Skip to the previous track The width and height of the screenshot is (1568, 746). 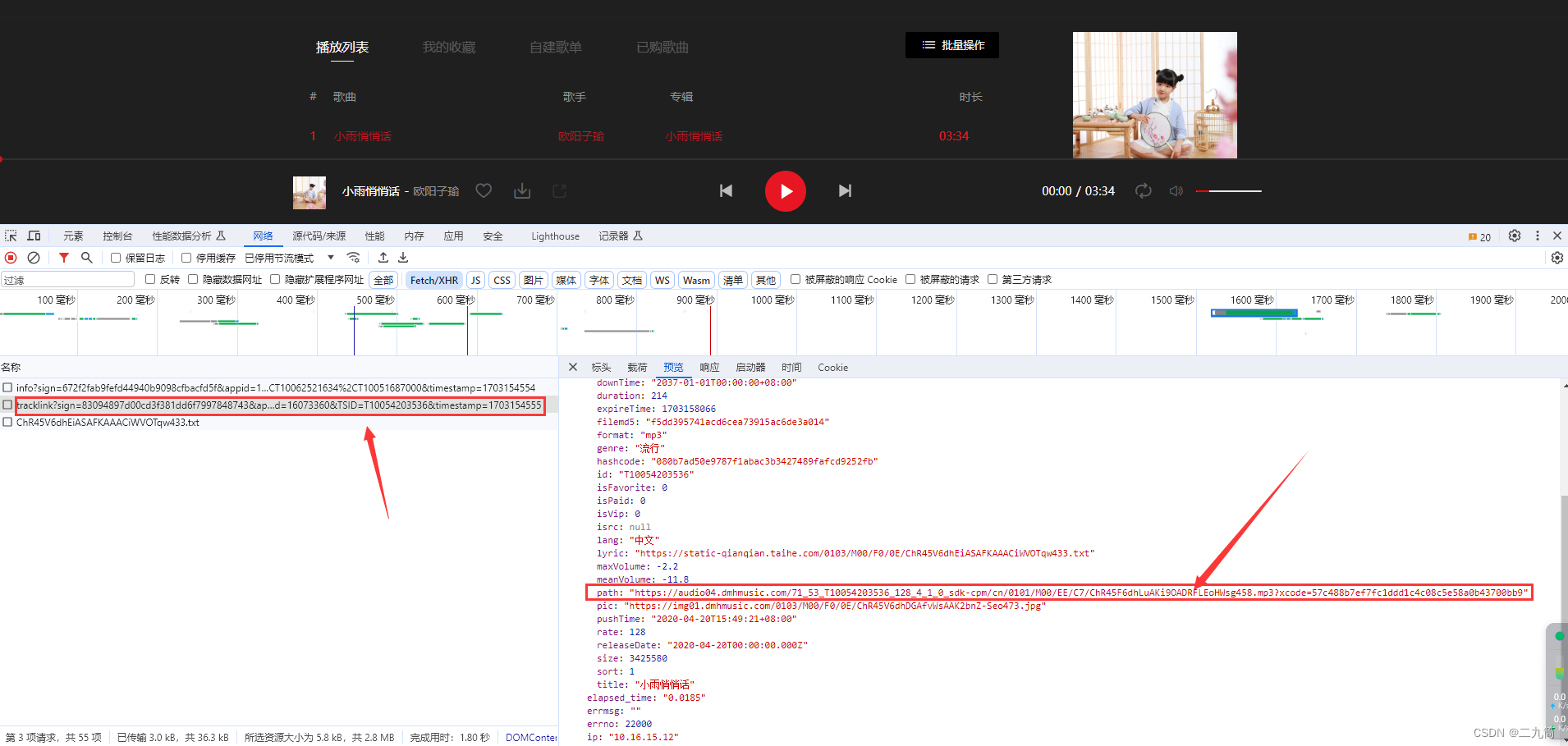[726, 191]
